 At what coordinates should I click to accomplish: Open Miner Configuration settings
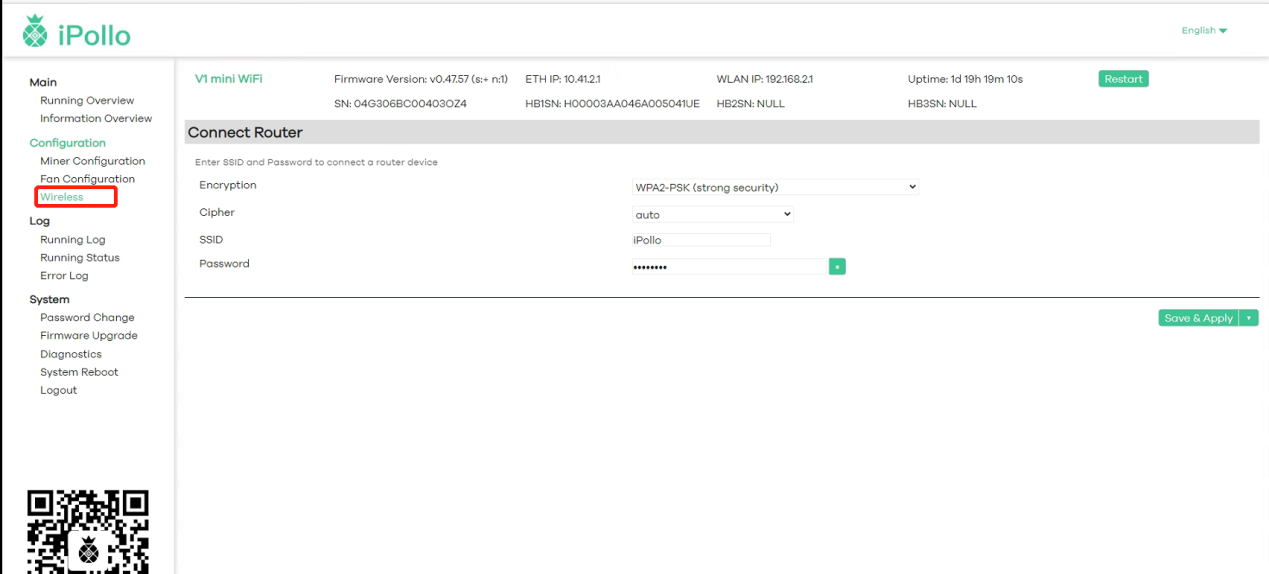click(92, 161)
